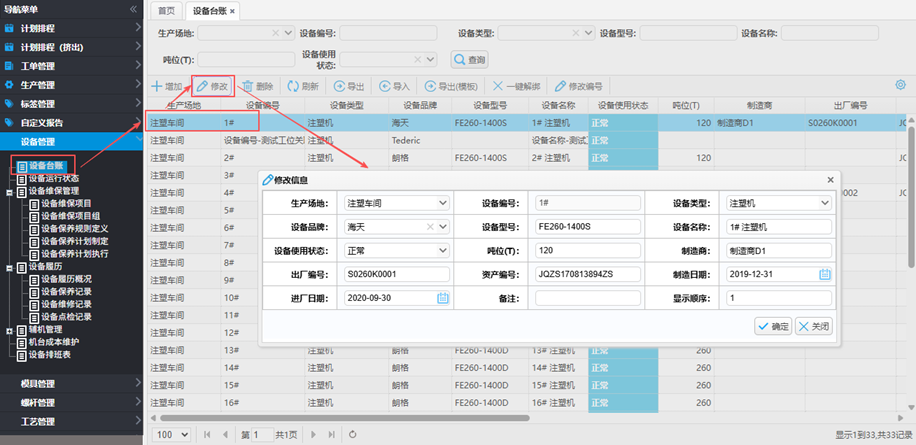Click the 备注 input field in dialog

(x=588, y=298)
